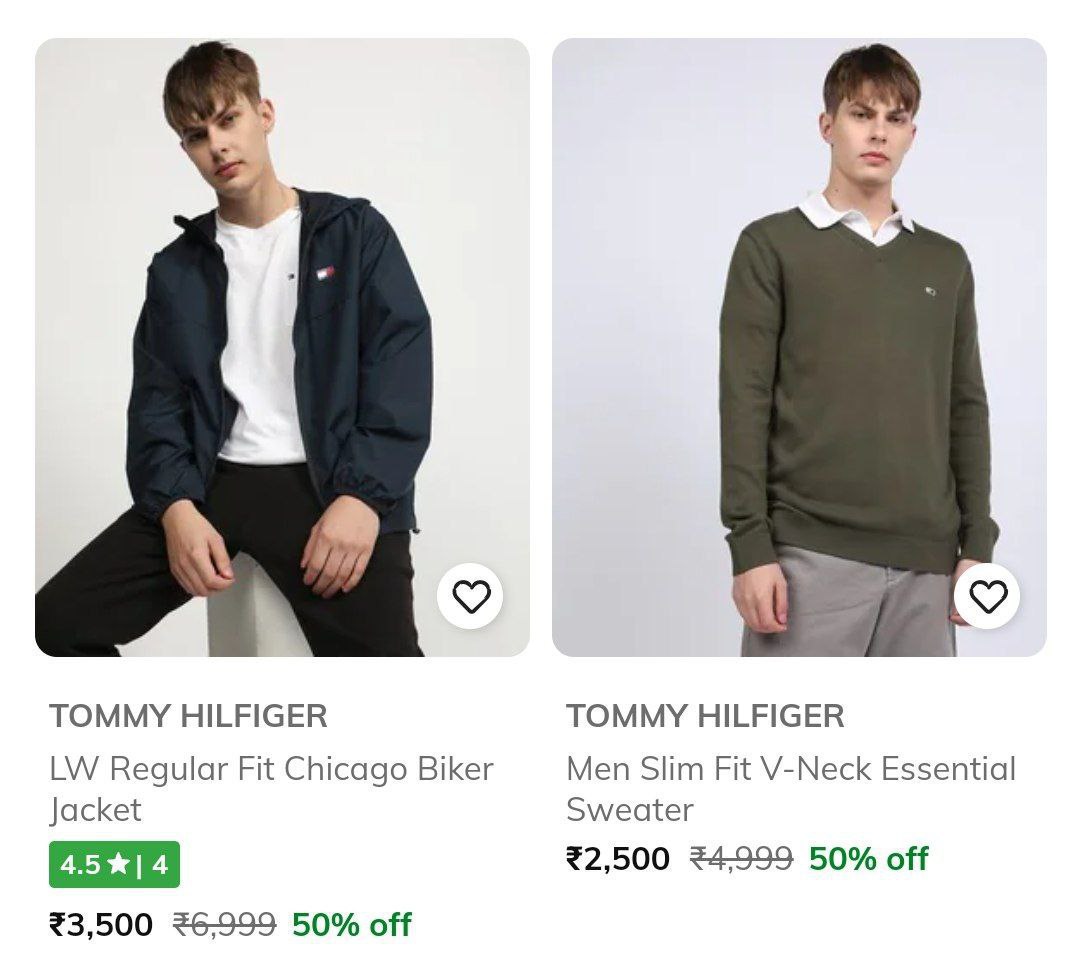Click the star icon in rating badge
The height and width of the screenshot is (959, 1080).
pyautogui.click(x=118, y=864)
